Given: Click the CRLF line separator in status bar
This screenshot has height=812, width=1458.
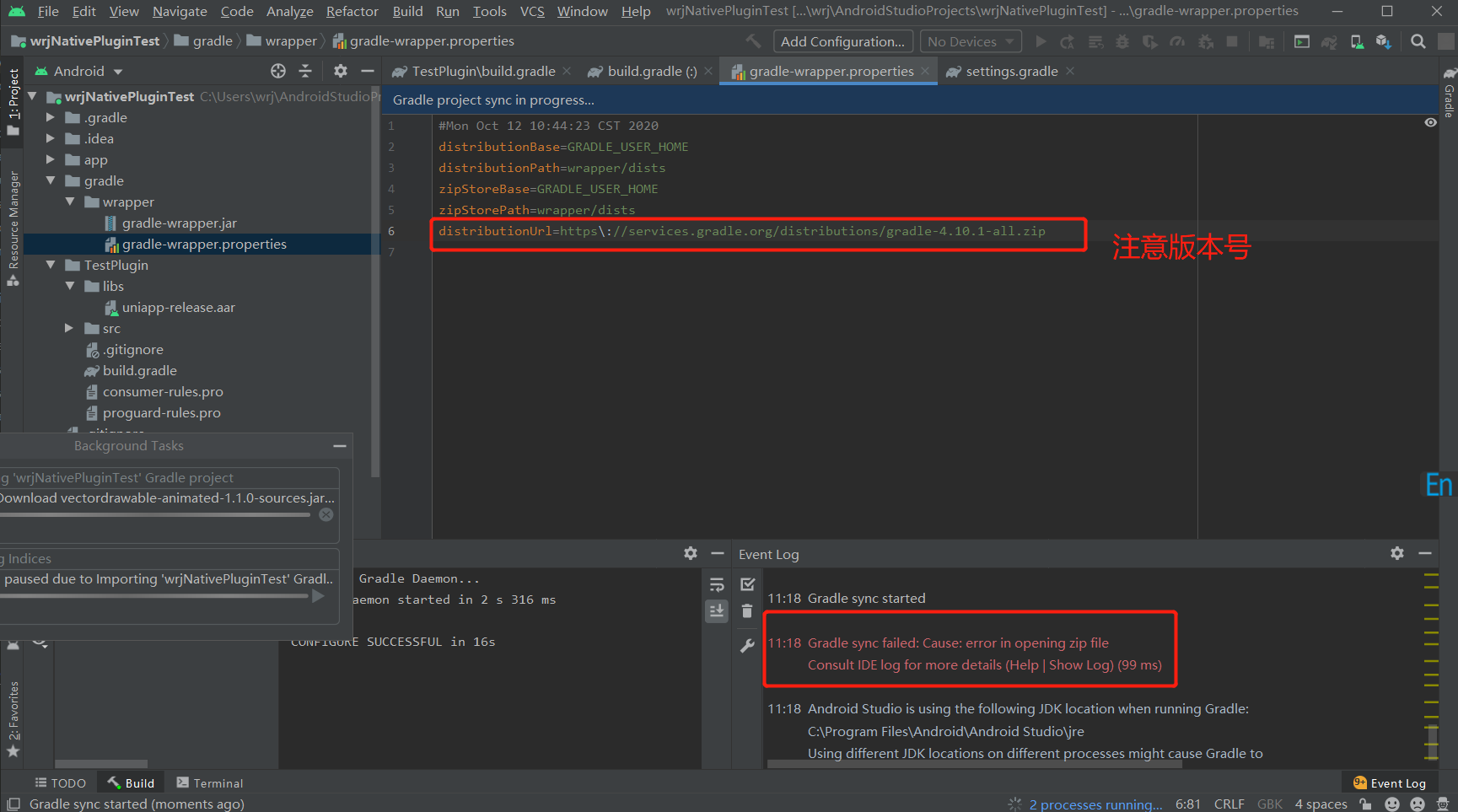Looking at the screenshot, I should tap(1229, 804).
